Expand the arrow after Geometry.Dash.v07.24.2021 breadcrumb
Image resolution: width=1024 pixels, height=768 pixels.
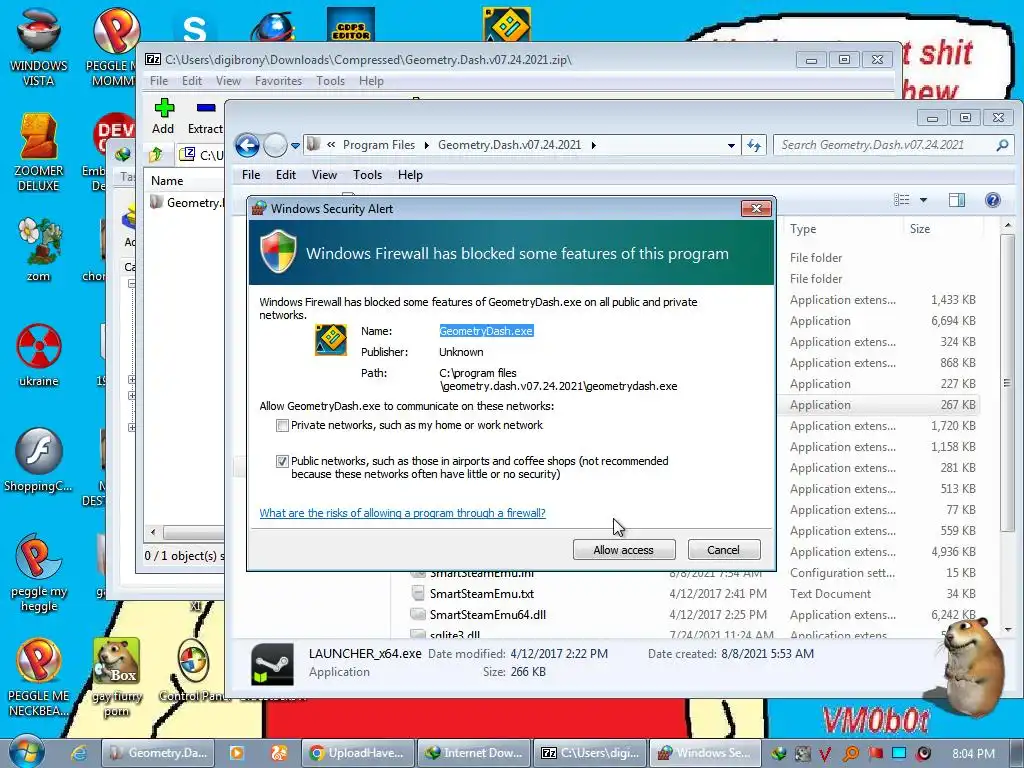594,145
